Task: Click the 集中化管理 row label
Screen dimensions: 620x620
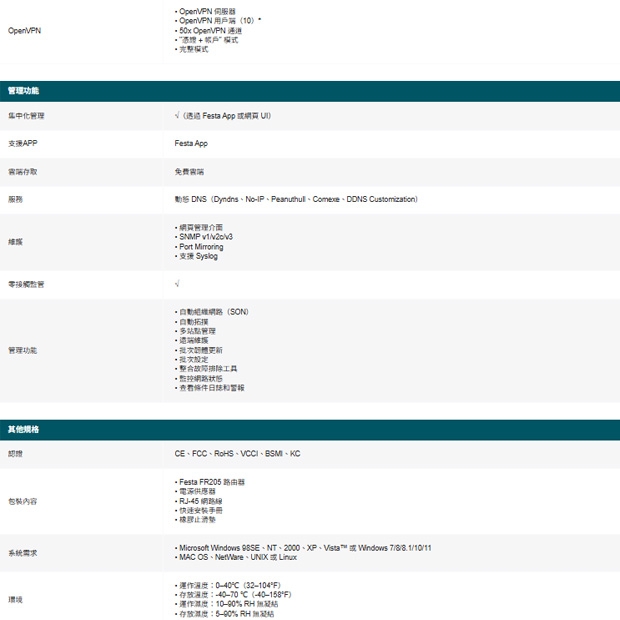Action: coord(26,116)
